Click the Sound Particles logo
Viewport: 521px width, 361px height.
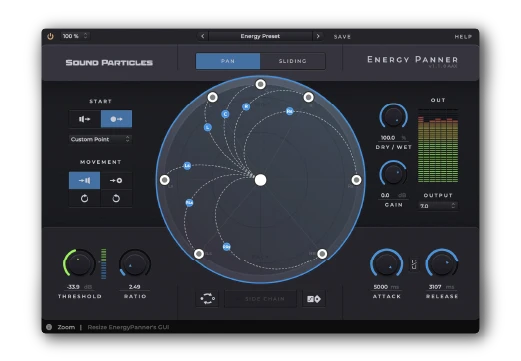pos(109,63)
